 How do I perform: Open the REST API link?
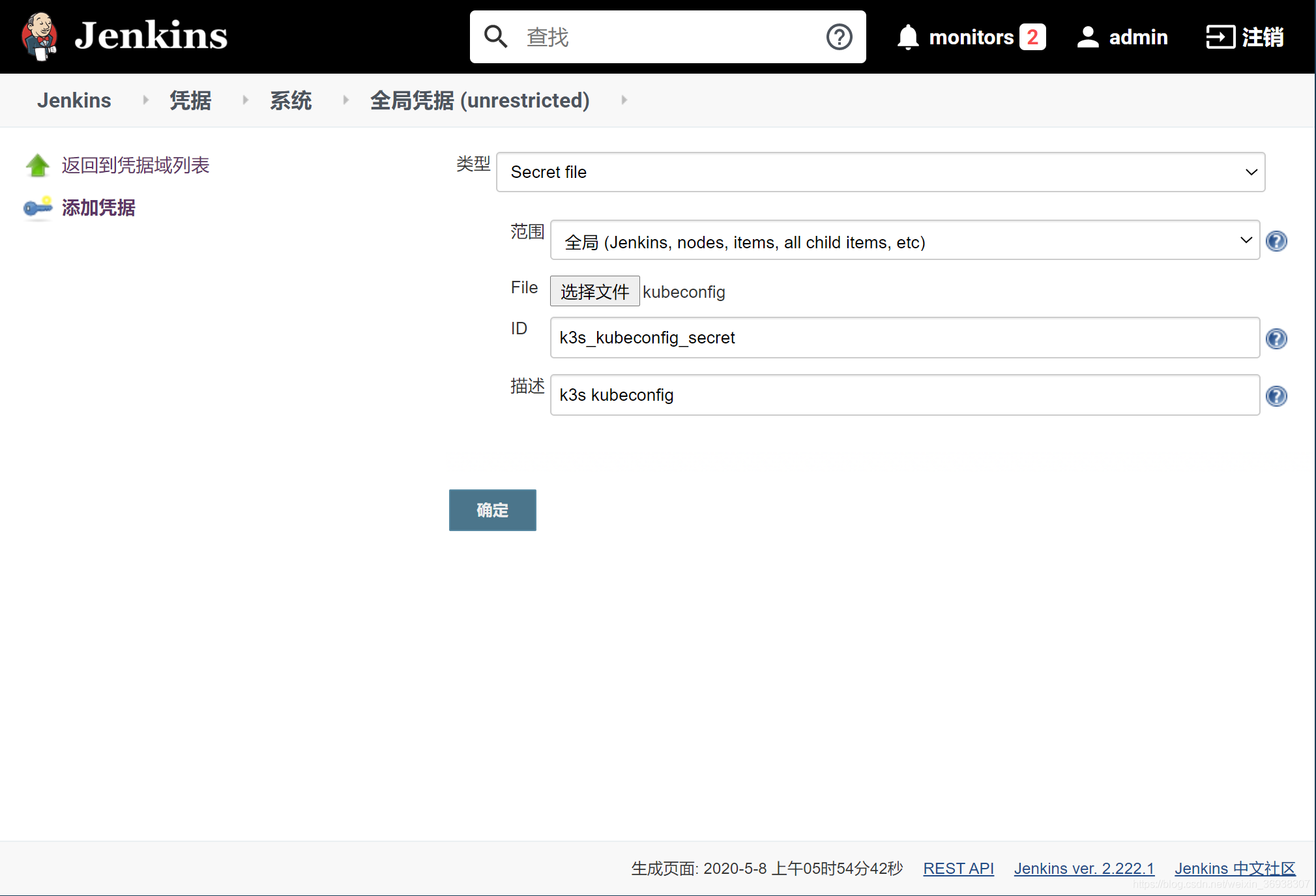(x=958, y=869)
